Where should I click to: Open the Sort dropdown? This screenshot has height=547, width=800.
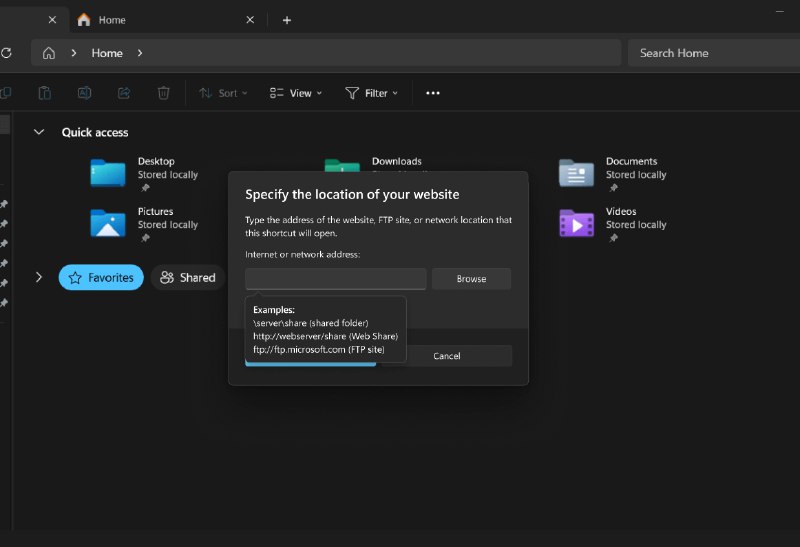click(223, 93)
